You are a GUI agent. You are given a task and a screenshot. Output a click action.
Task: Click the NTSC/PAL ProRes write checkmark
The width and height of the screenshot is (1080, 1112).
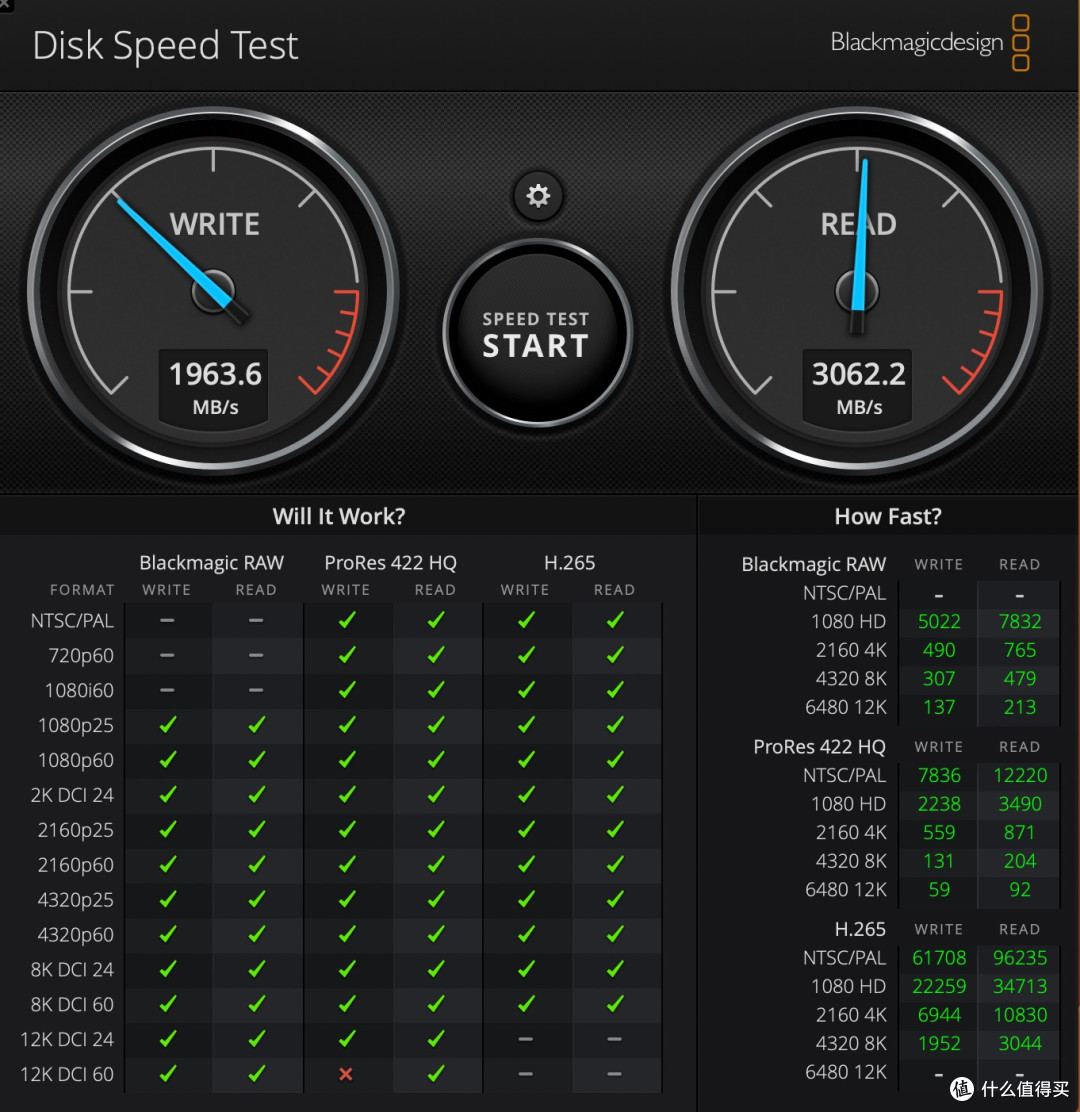pyautogui.click(x=346, y=621)
